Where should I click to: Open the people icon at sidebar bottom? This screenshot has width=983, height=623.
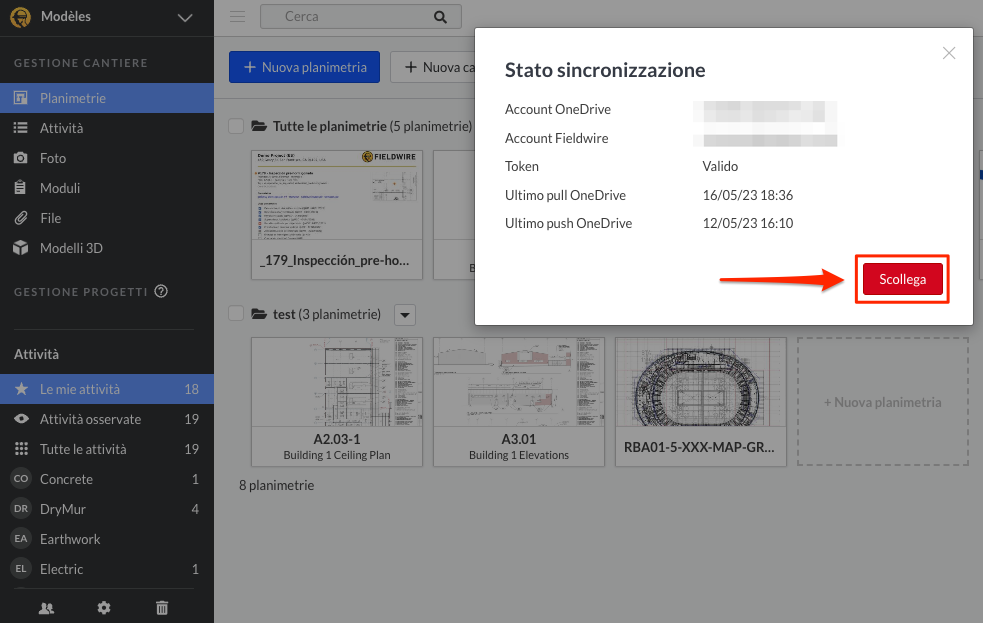(46, 607)
